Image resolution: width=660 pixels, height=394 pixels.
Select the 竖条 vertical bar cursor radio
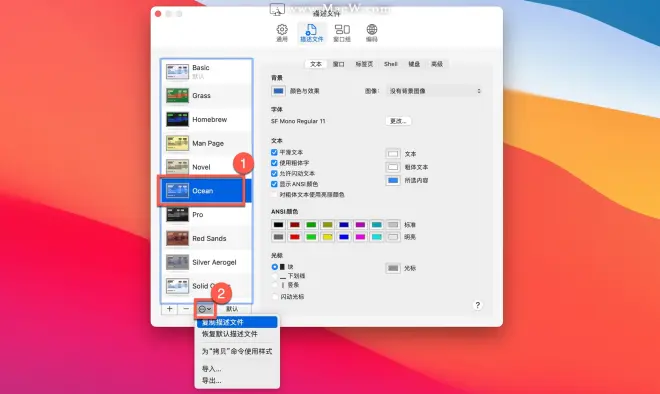[274, 285]
